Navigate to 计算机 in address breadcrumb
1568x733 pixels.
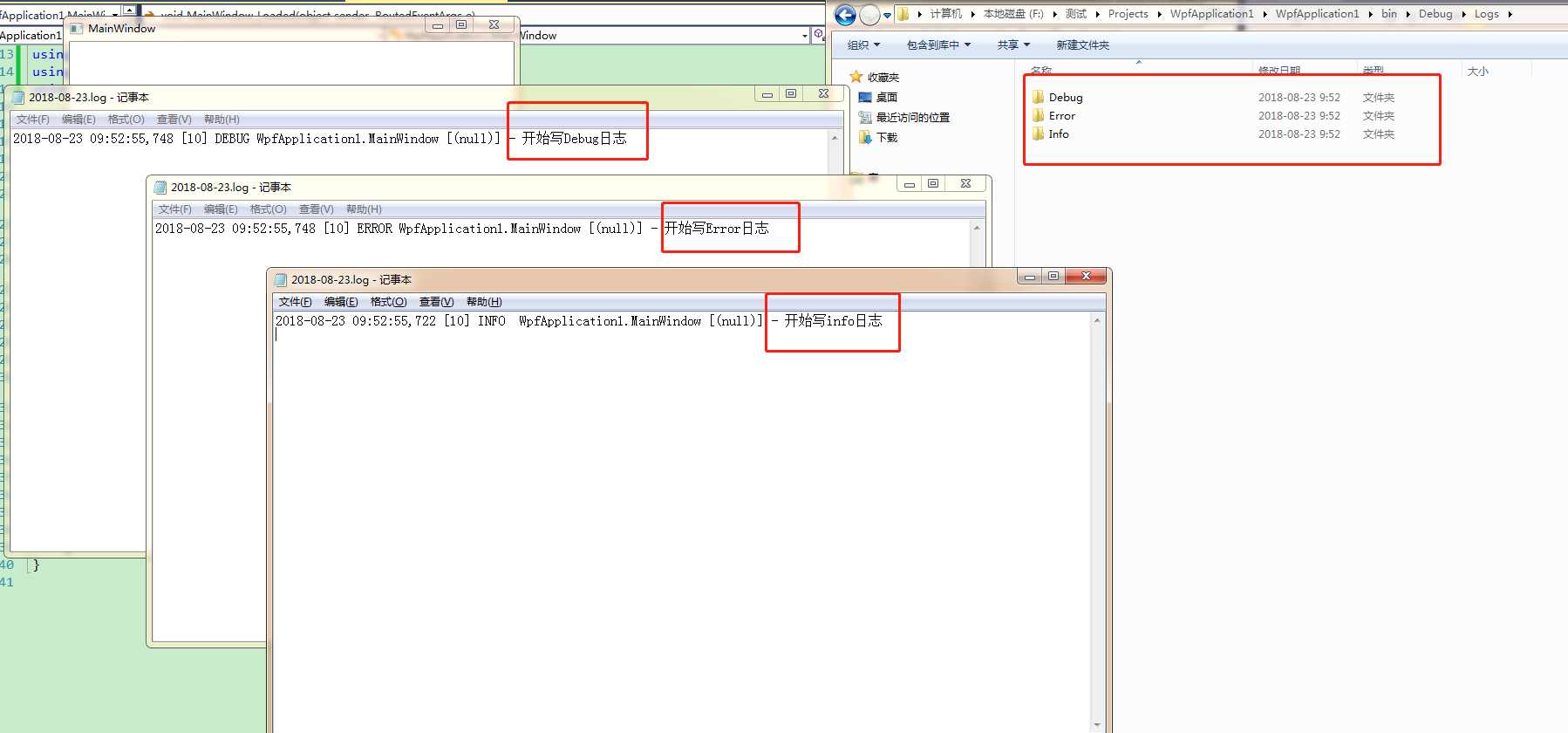(x=945, y=14)
